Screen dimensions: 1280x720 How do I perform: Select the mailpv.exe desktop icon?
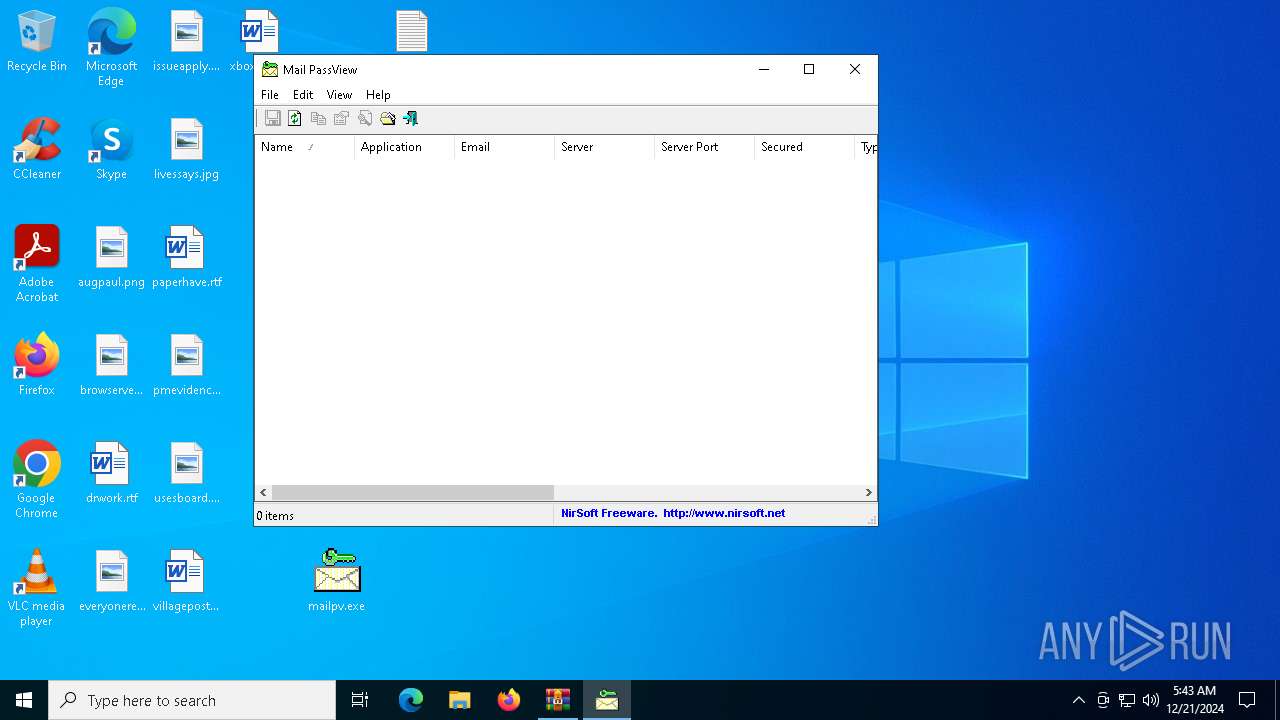tap(337, 580)
